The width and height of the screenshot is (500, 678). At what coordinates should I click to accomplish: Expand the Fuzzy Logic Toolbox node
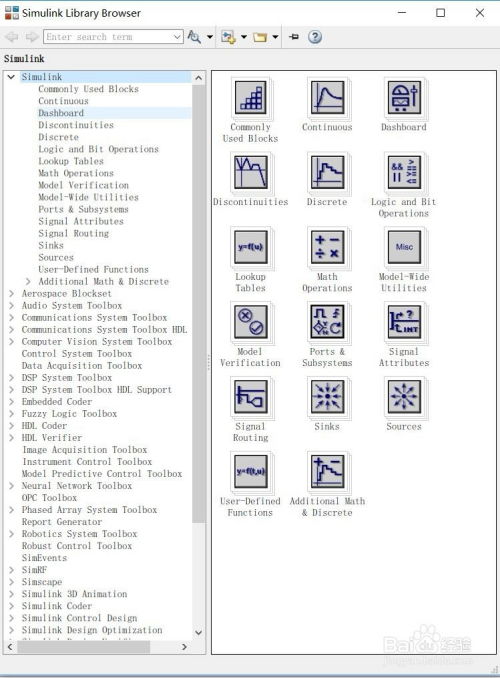[x=12, y=414]
